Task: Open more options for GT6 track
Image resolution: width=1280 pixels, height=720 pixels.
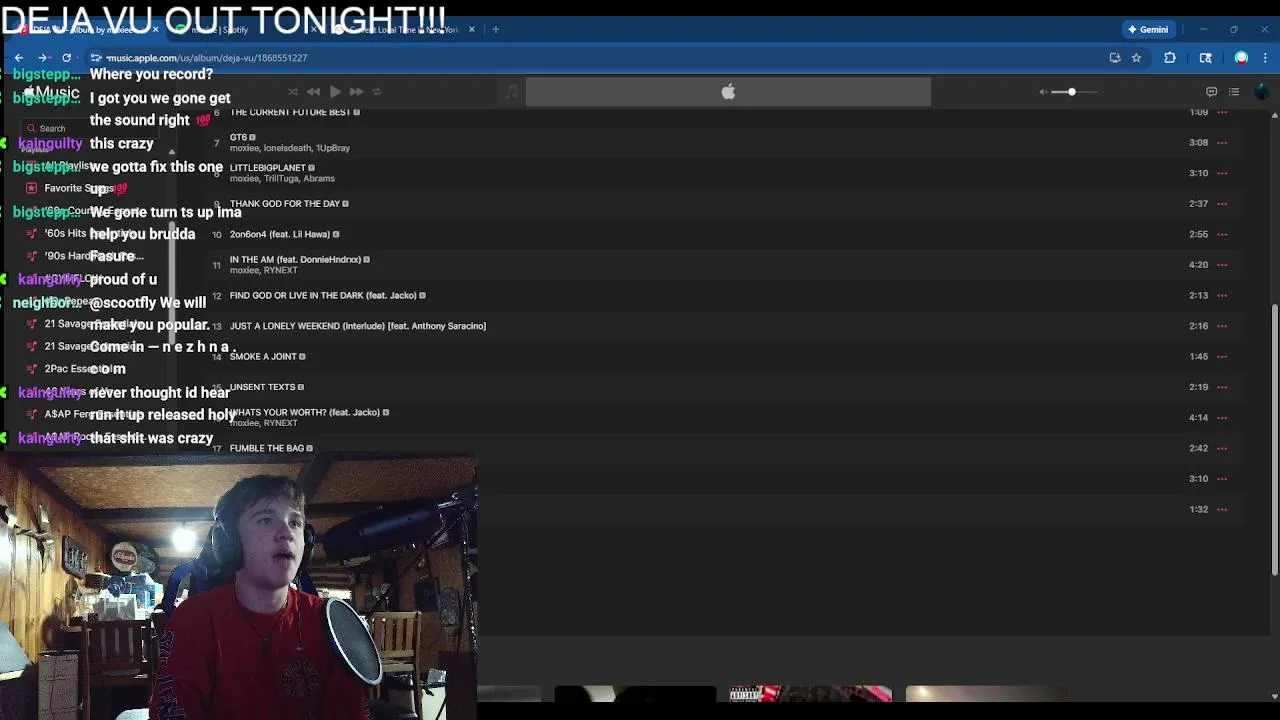Action: pyautogui.click(x=1222, y=142)
